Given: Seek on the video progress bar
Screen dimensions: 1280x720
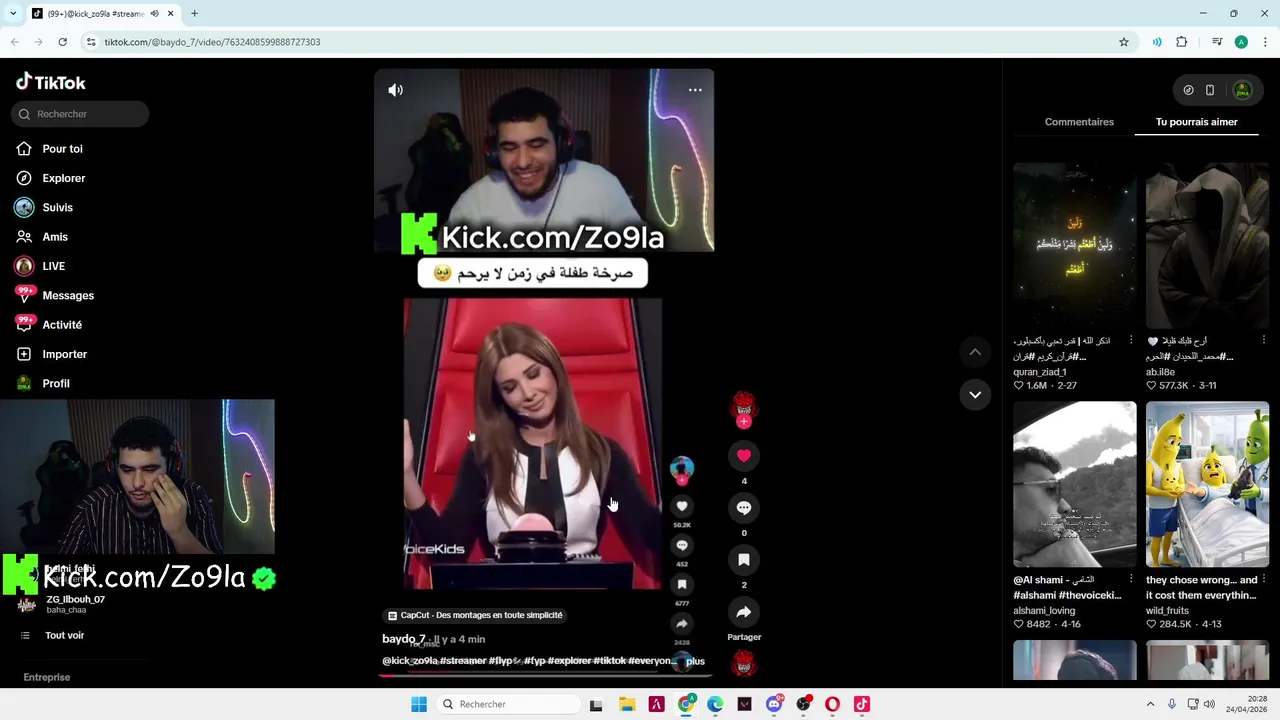Looking at the screenshot, I should (x=545, y=675).
